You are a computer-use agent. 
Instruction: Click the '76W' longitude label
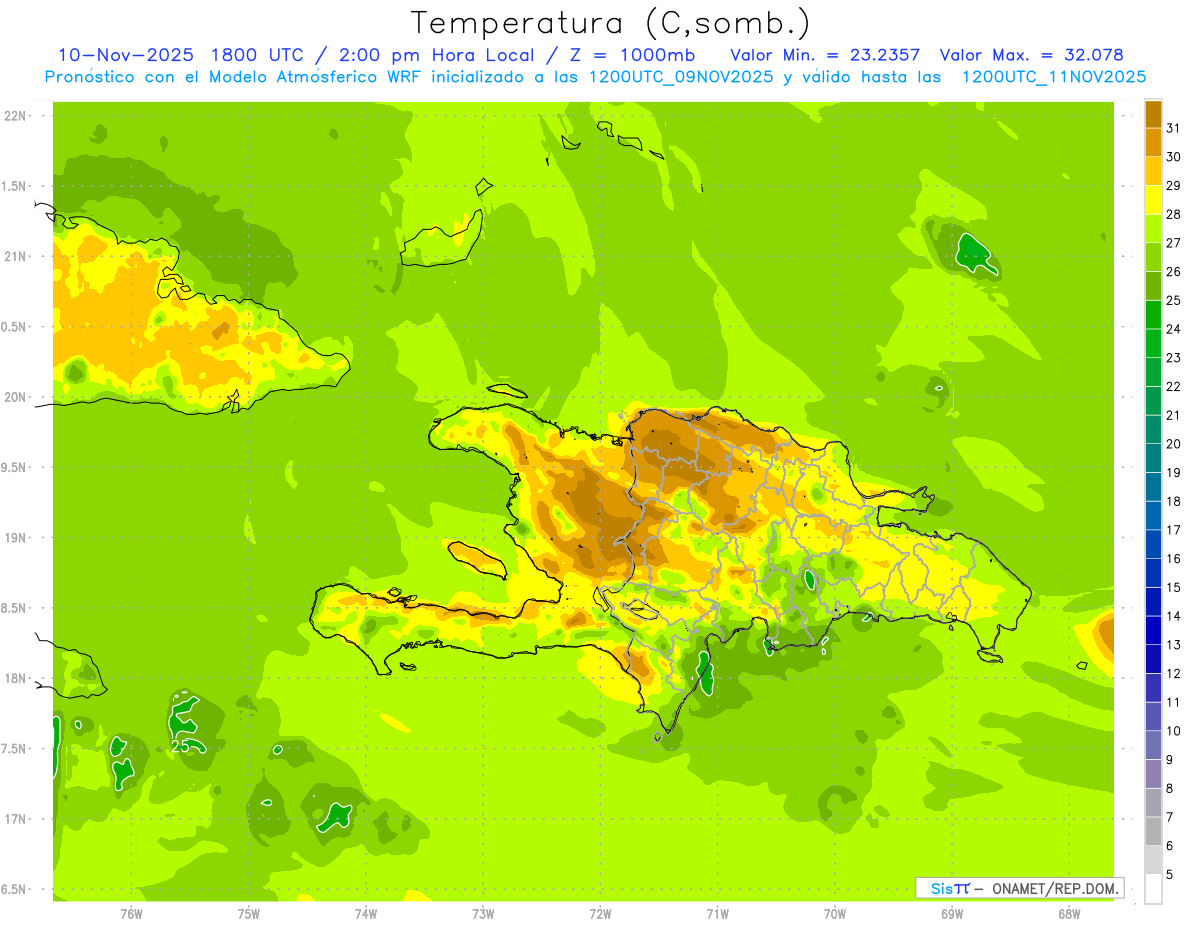tap(131, 913)
